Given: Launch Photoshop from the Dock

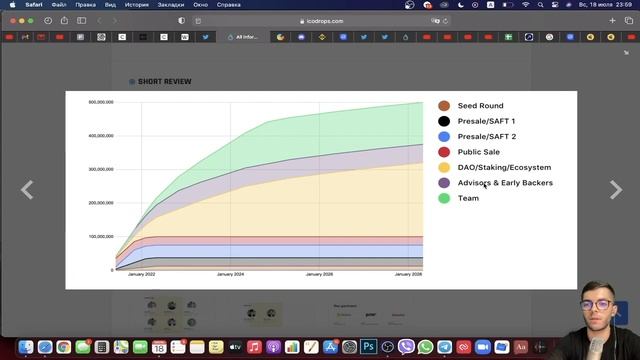Looking at the screenshot, I should coord(369,347).
